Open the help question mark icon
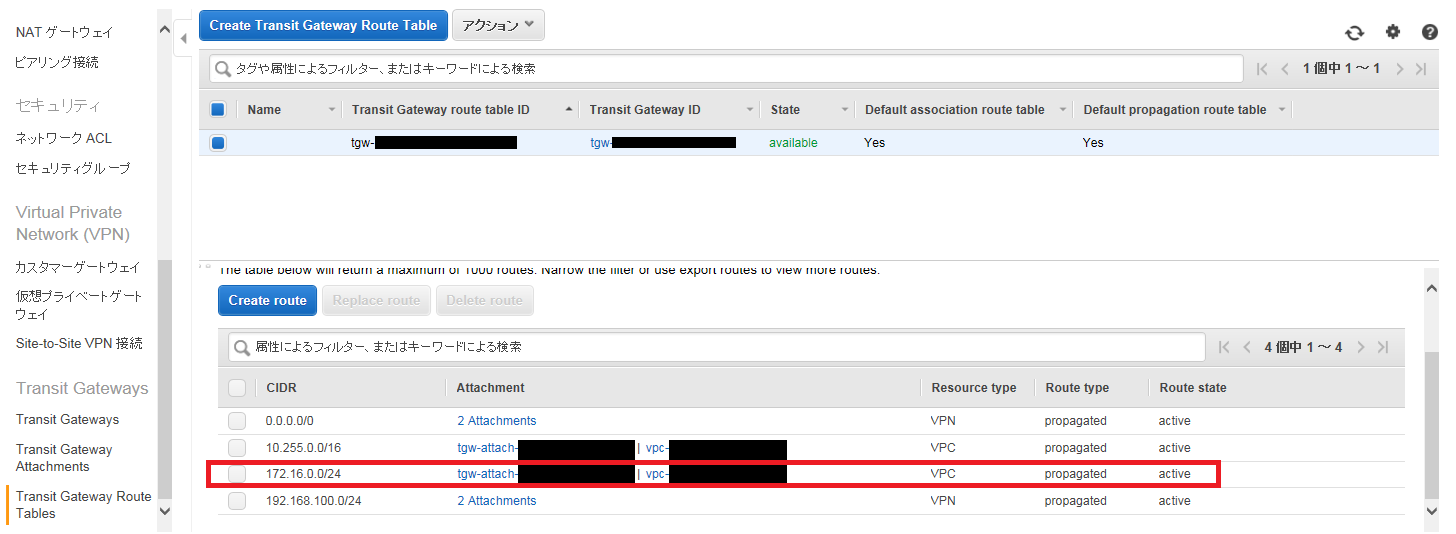Image resolution: width=1456 pixels, height=534 pixels. point(1429,32)
